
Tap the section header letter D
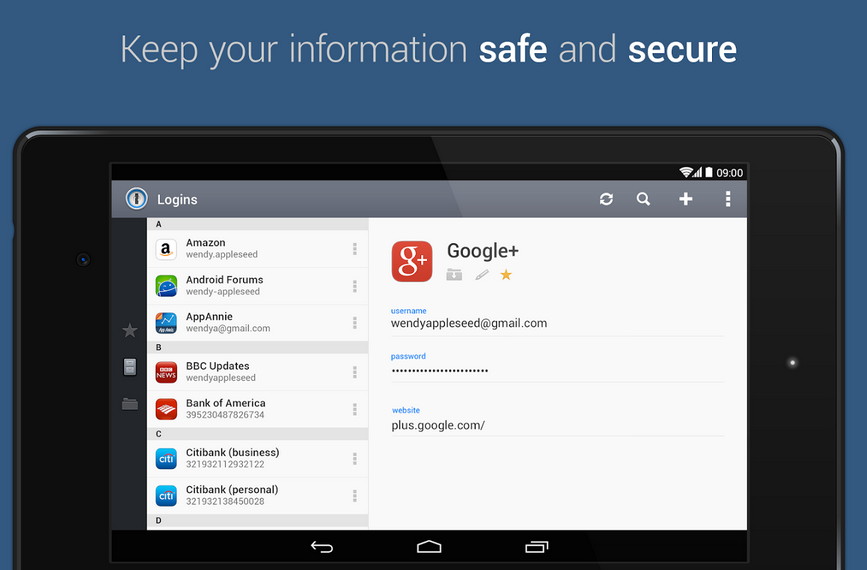coord(159,520)
